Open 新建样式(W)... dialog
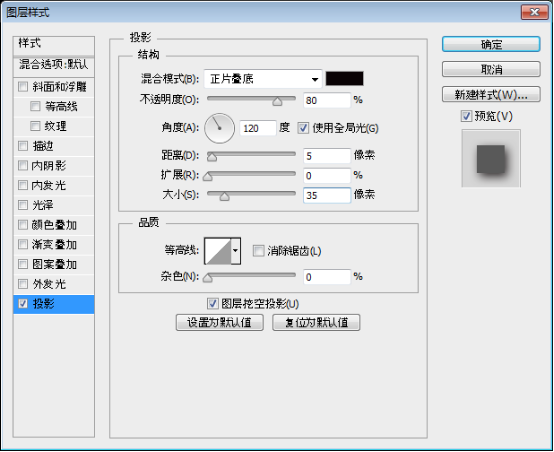 pyautogui.click(x=491, y=94)
